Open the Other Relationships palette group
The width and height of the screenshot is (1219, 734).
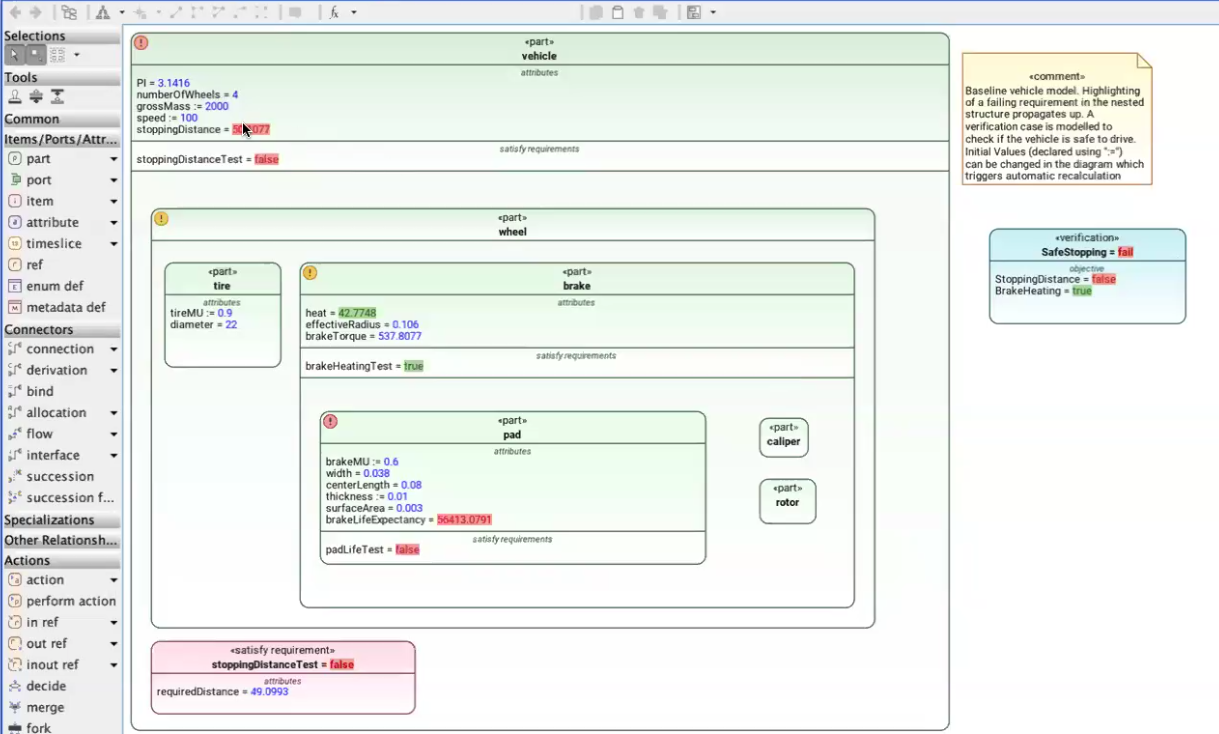[60, 540]
